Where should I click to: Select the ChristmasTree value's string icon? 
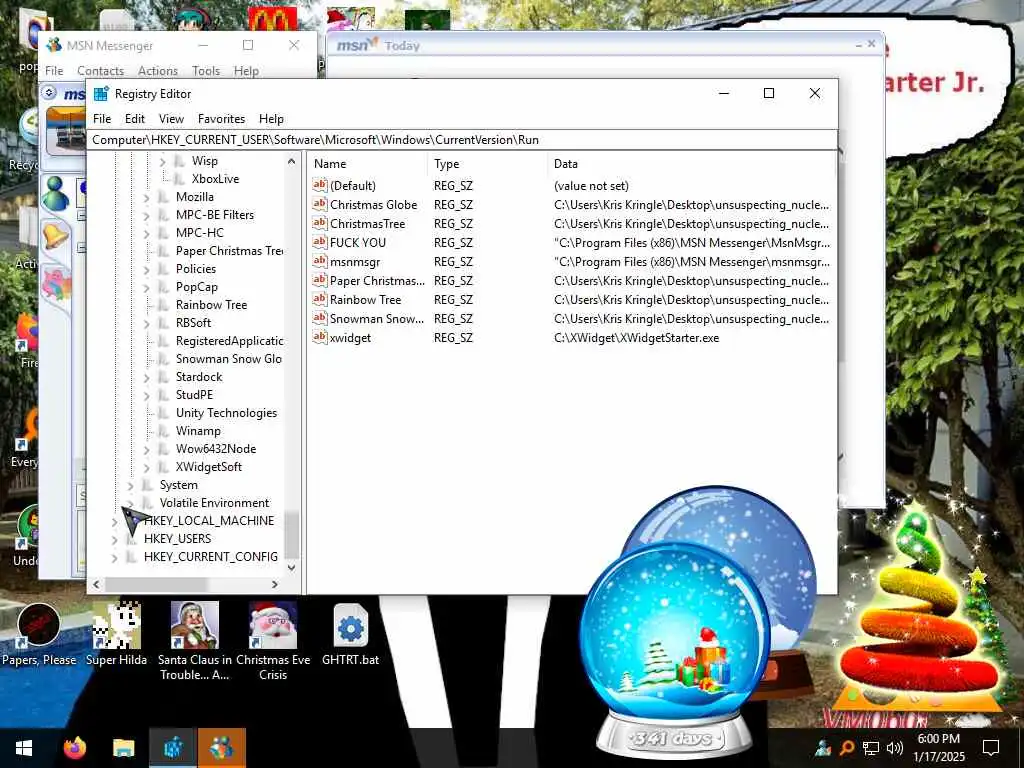coord(319,223)
